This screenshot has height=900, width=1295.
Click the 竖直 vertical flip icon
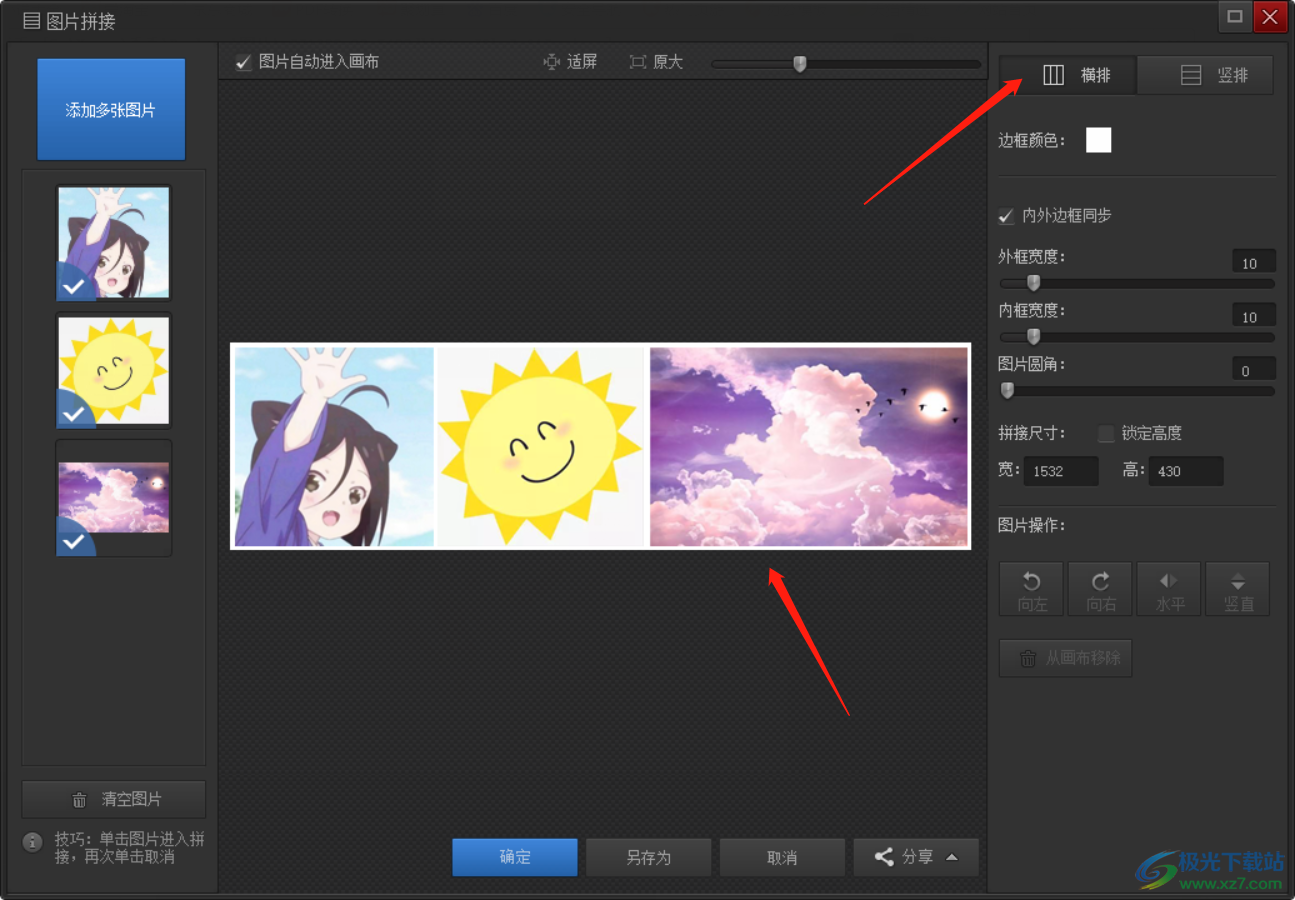[1237, 589]
